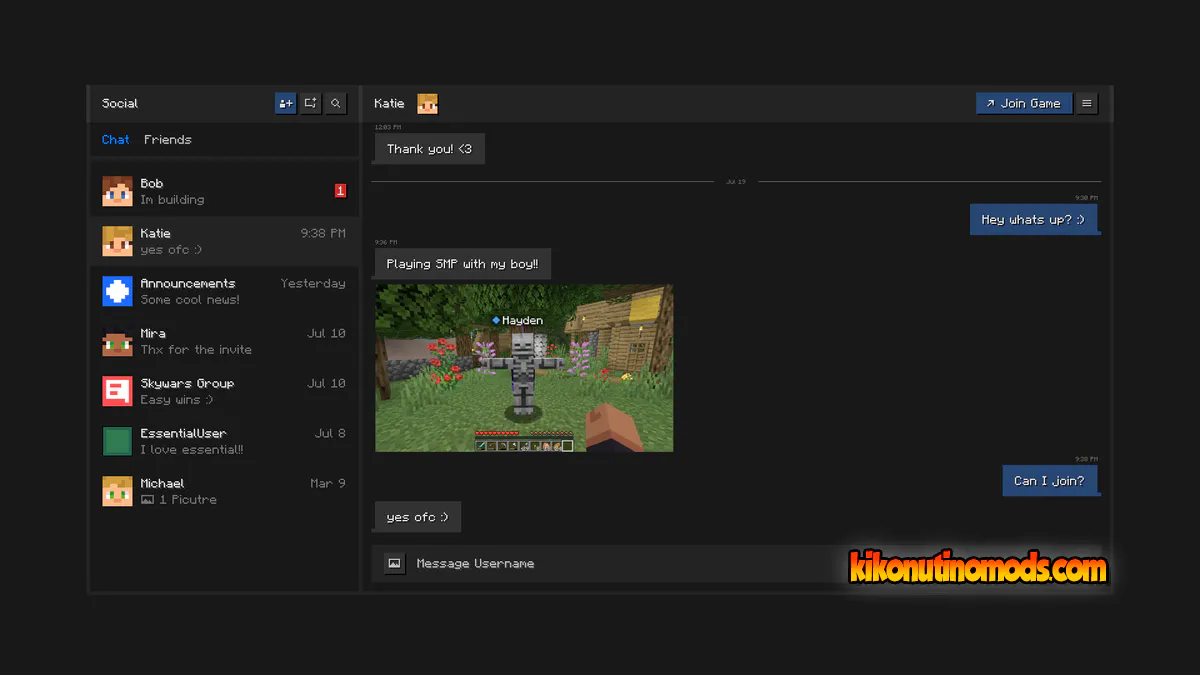The height and width of the screenshot is (675, 1200).
Task: Open Bob's chat 'Im building'
Action: 224,191
